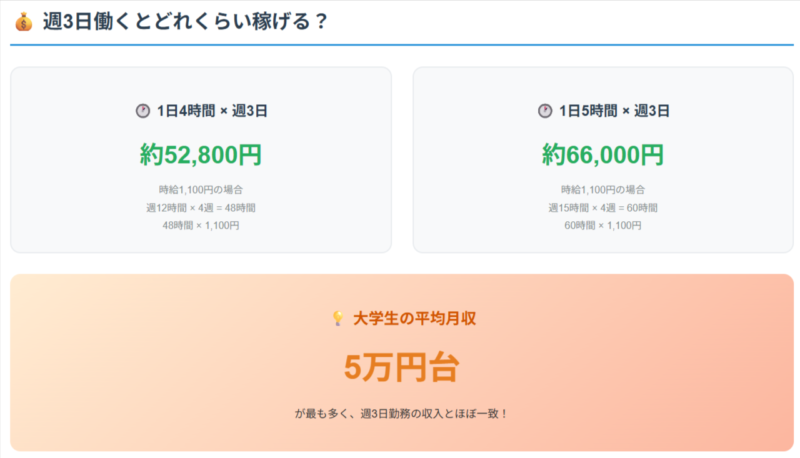Click the blue divider line under heading

click(x=402, y=45)
